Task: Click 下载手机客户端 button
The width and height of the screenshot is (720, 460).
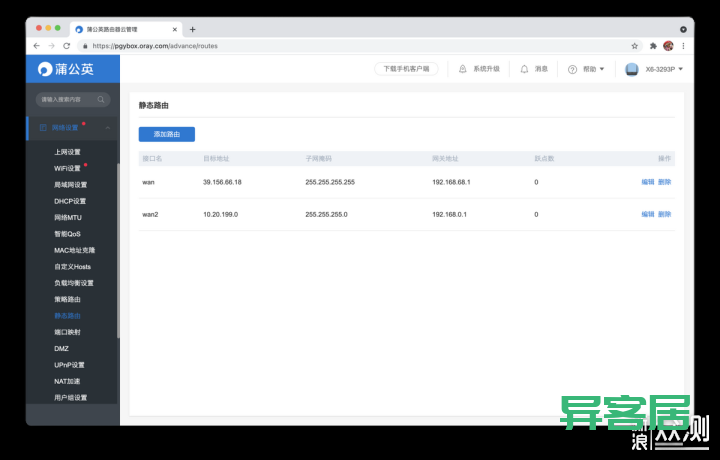Action: coord(406,69)
